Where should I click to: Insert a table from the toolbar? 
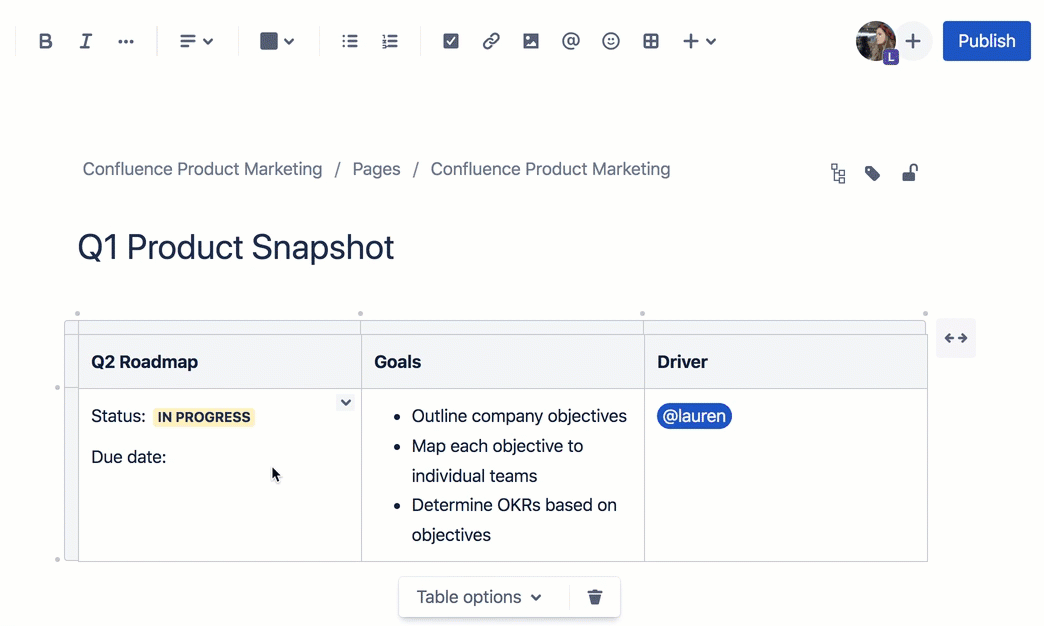(x=651, y=41)
